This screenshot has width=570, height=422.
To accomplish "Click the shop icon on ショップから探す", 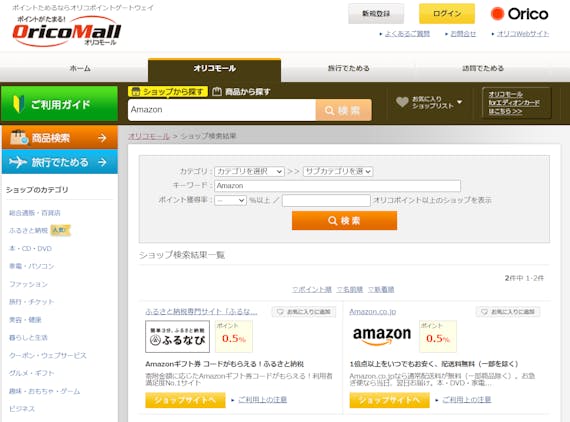I will (136, 92).
